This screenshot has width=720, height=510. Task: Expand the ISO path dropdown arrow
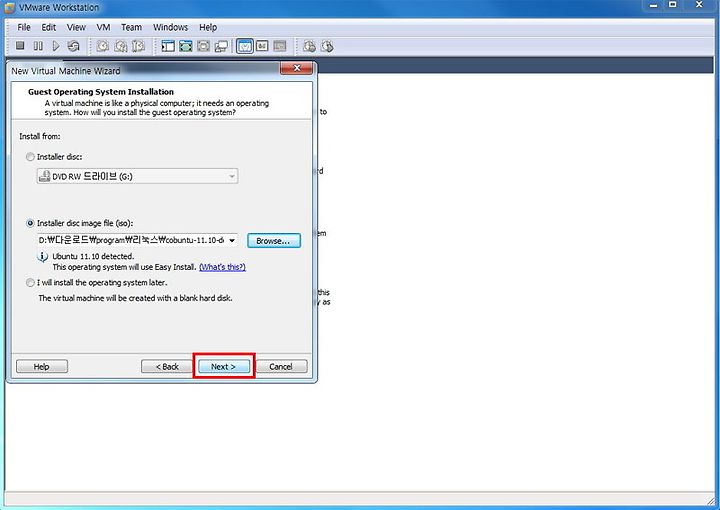pyautogui.click(x=232, y=240)
